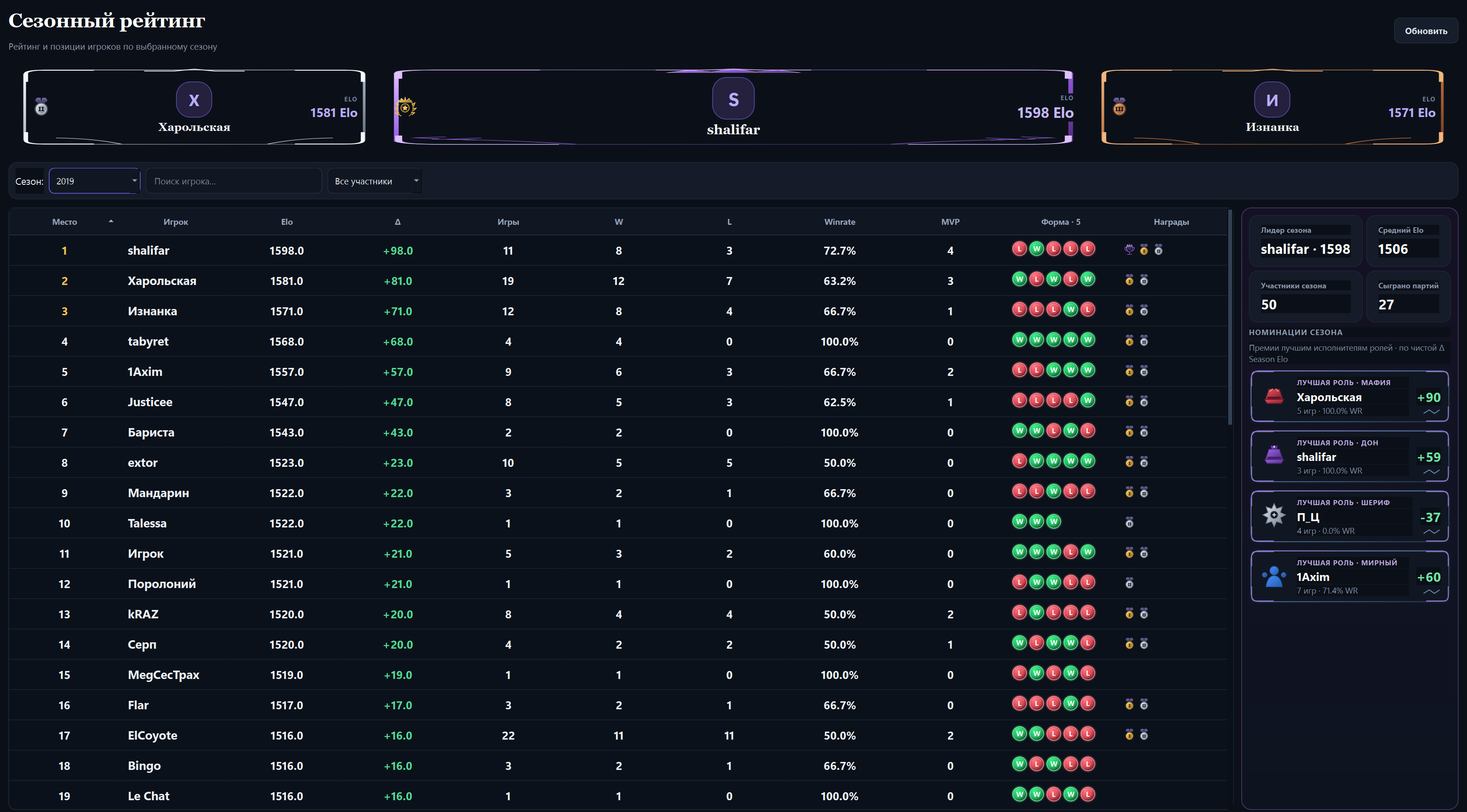
Task: Sort the table by Winrate column
Action: [840, 222]
